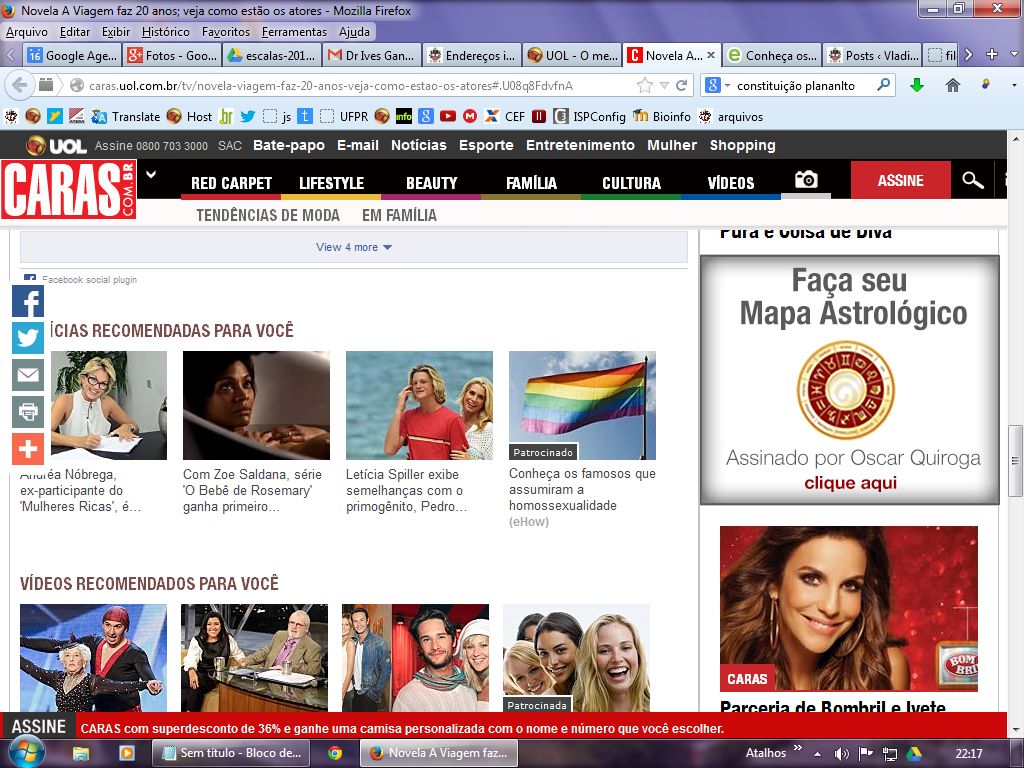
Task: Open the CEF bookmark
Action: tap(505, 116)
